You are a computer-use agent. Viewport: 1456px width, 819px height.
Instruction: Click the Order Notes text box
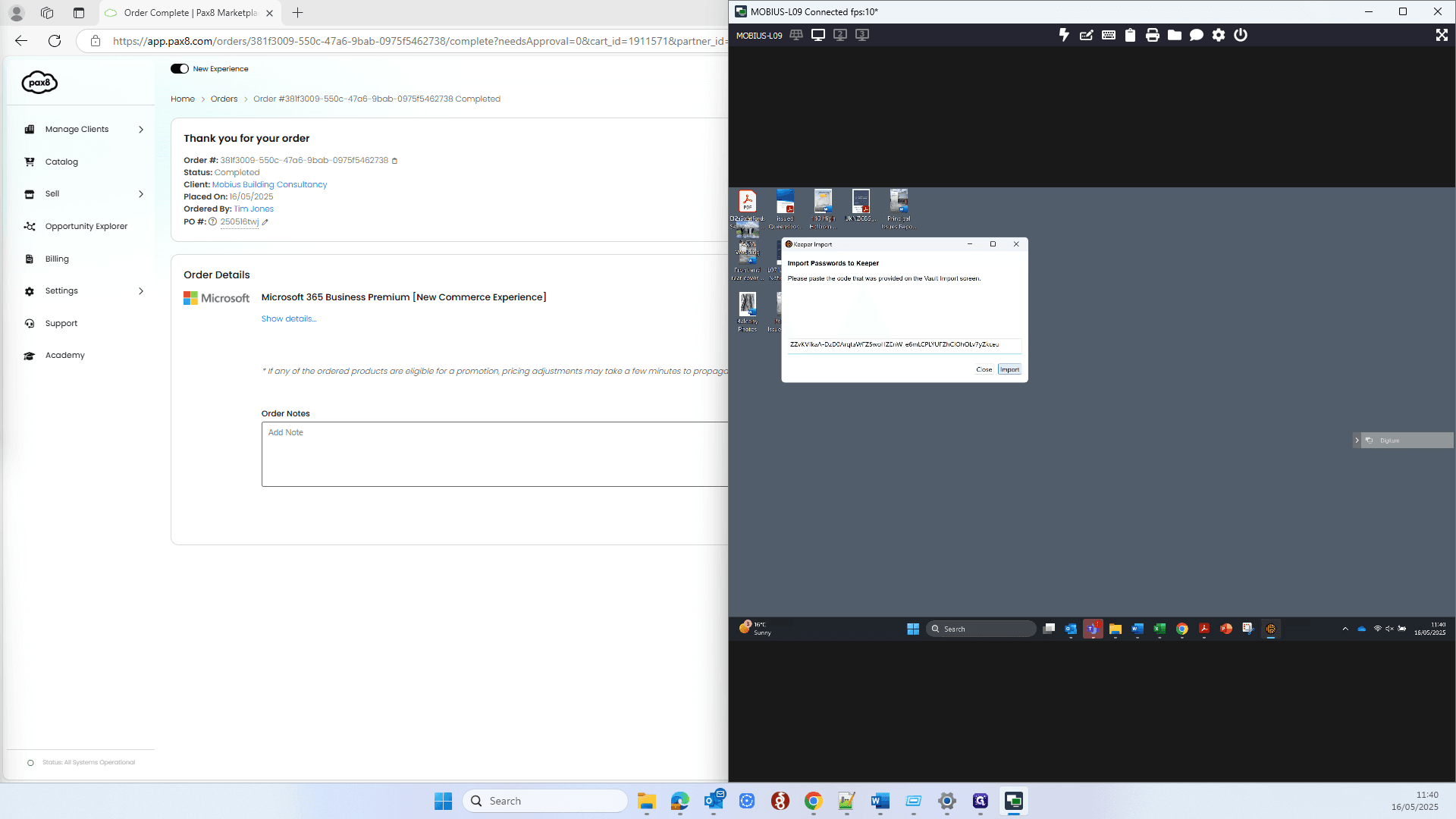(494, 454)
